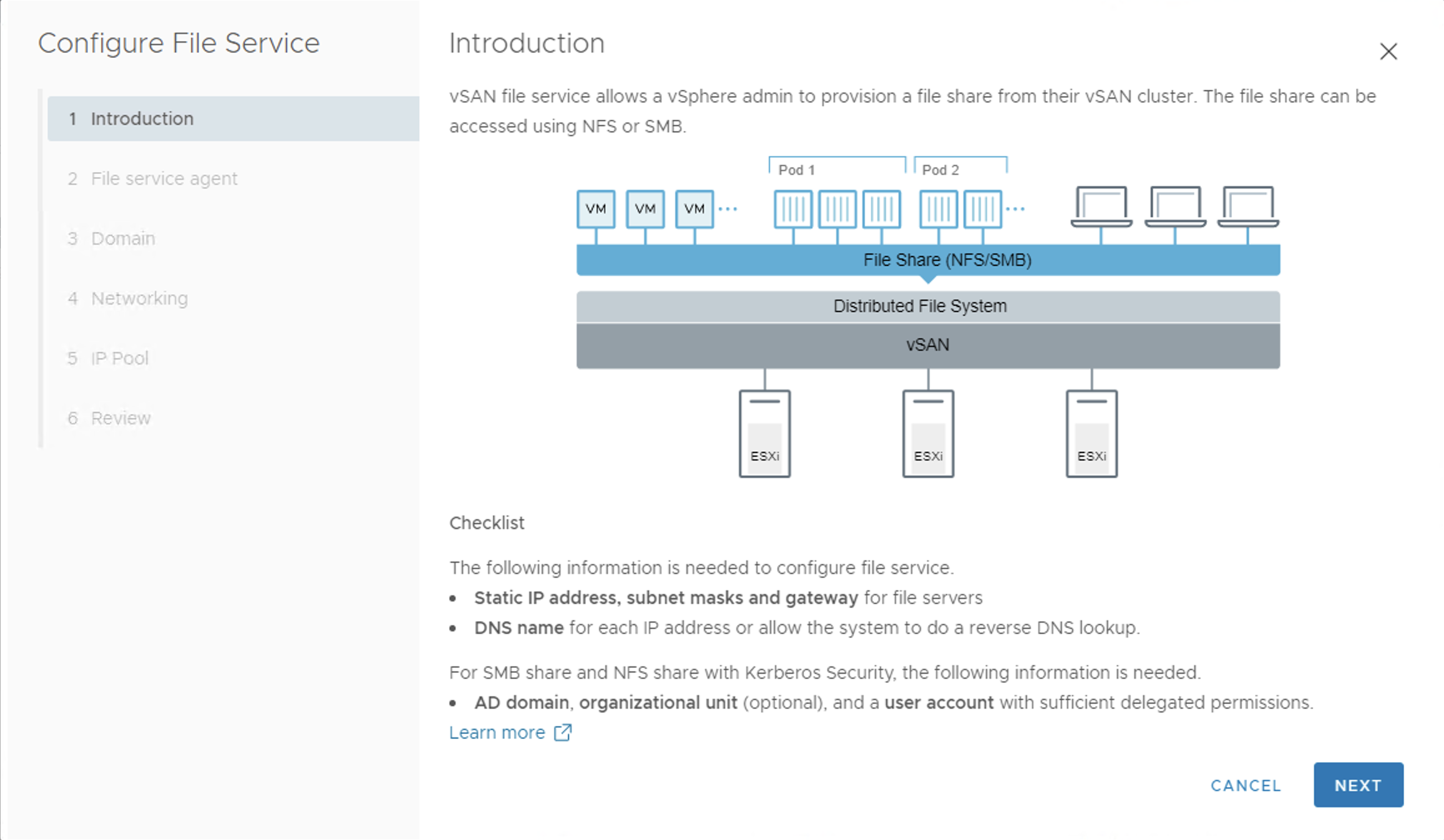Toggle the vSAN layer in diagram
Image resolution: width=1444 pixels, height=840 pixels.
point(928,346)
